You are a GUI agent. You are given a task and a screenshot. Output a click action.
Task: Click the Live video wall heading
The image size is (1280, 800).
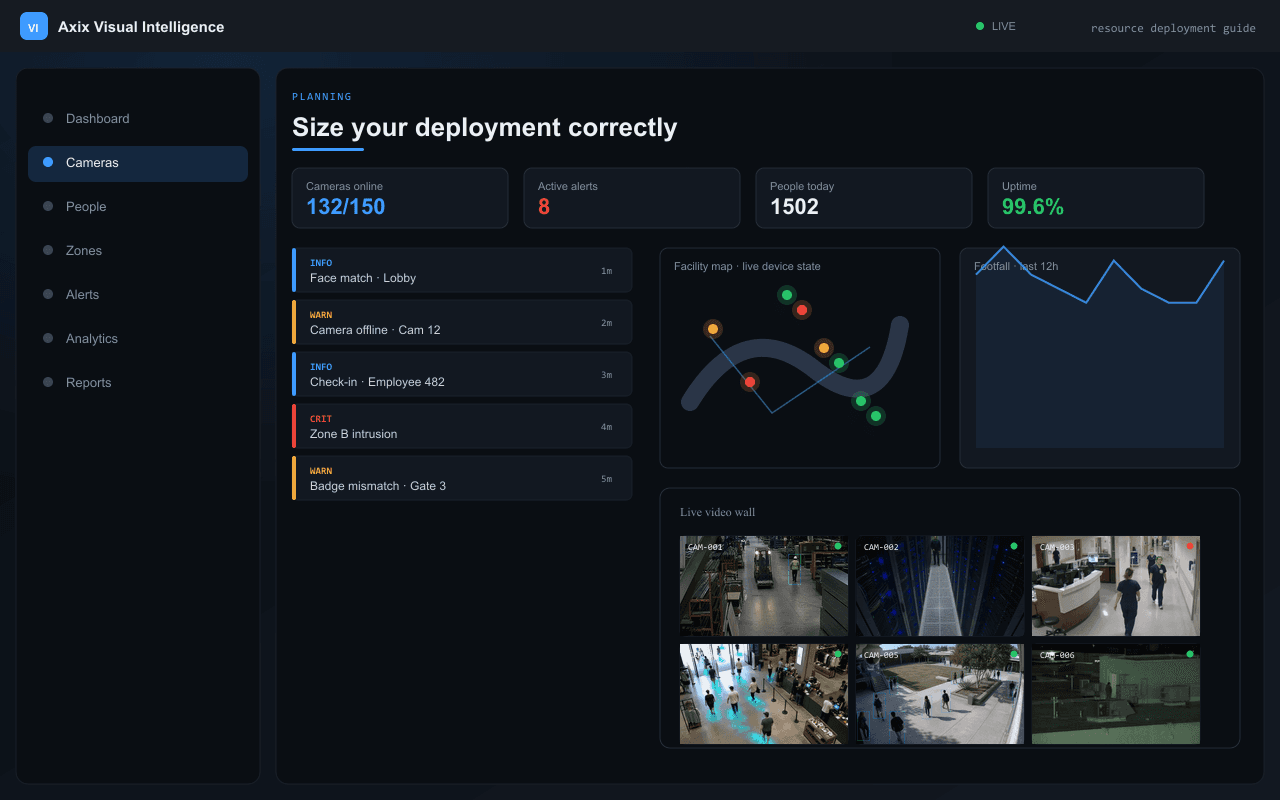(718, 512)
